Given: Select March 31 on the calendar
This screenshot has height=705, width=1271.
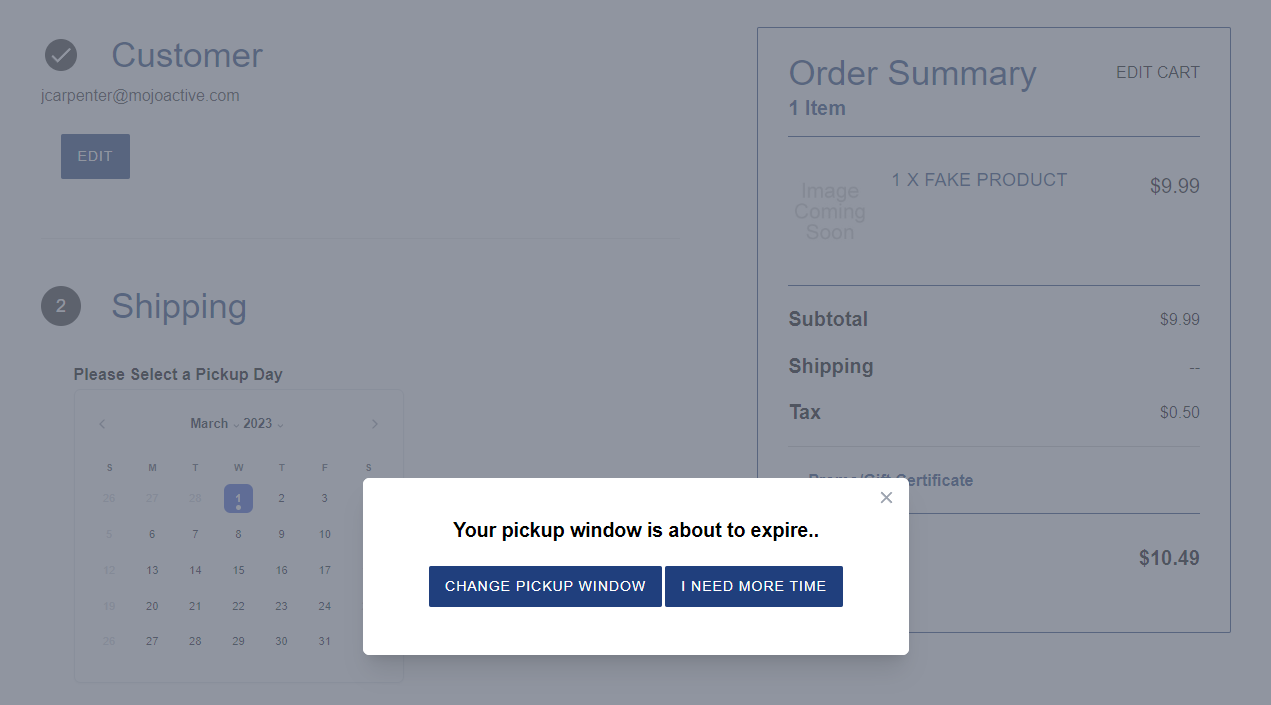Looking at the screenshot, I should pos(325,642).
